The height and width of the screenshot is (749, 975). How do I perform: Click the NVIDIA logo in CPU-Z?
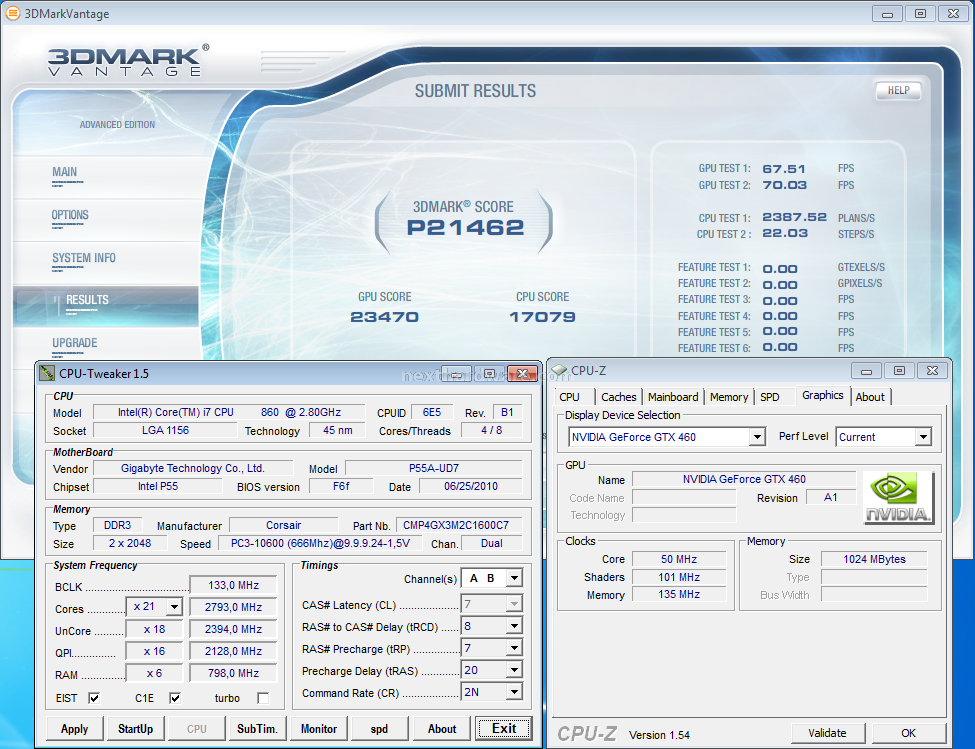(899, 498)
